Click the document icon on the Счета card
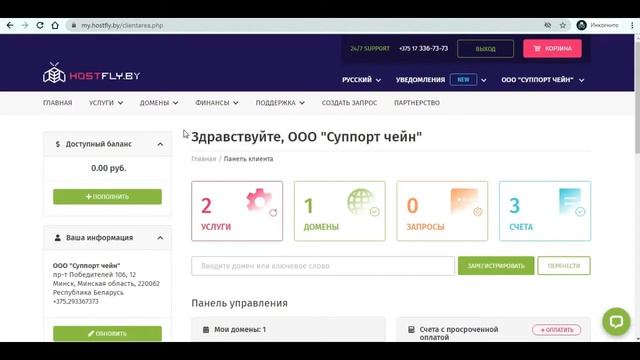640x360 pixels. click(570, 201)
